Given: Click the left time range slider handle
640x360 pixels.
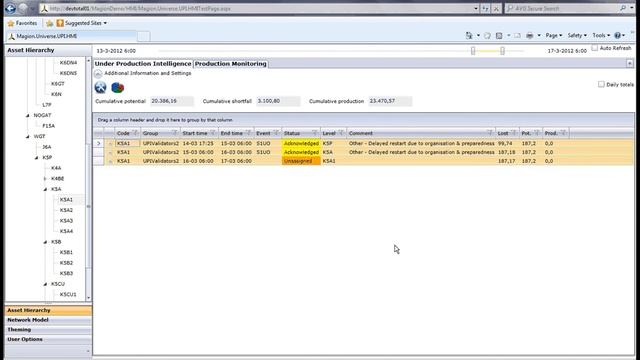Looking at the screenshot, I should click(x=473, y=51).
